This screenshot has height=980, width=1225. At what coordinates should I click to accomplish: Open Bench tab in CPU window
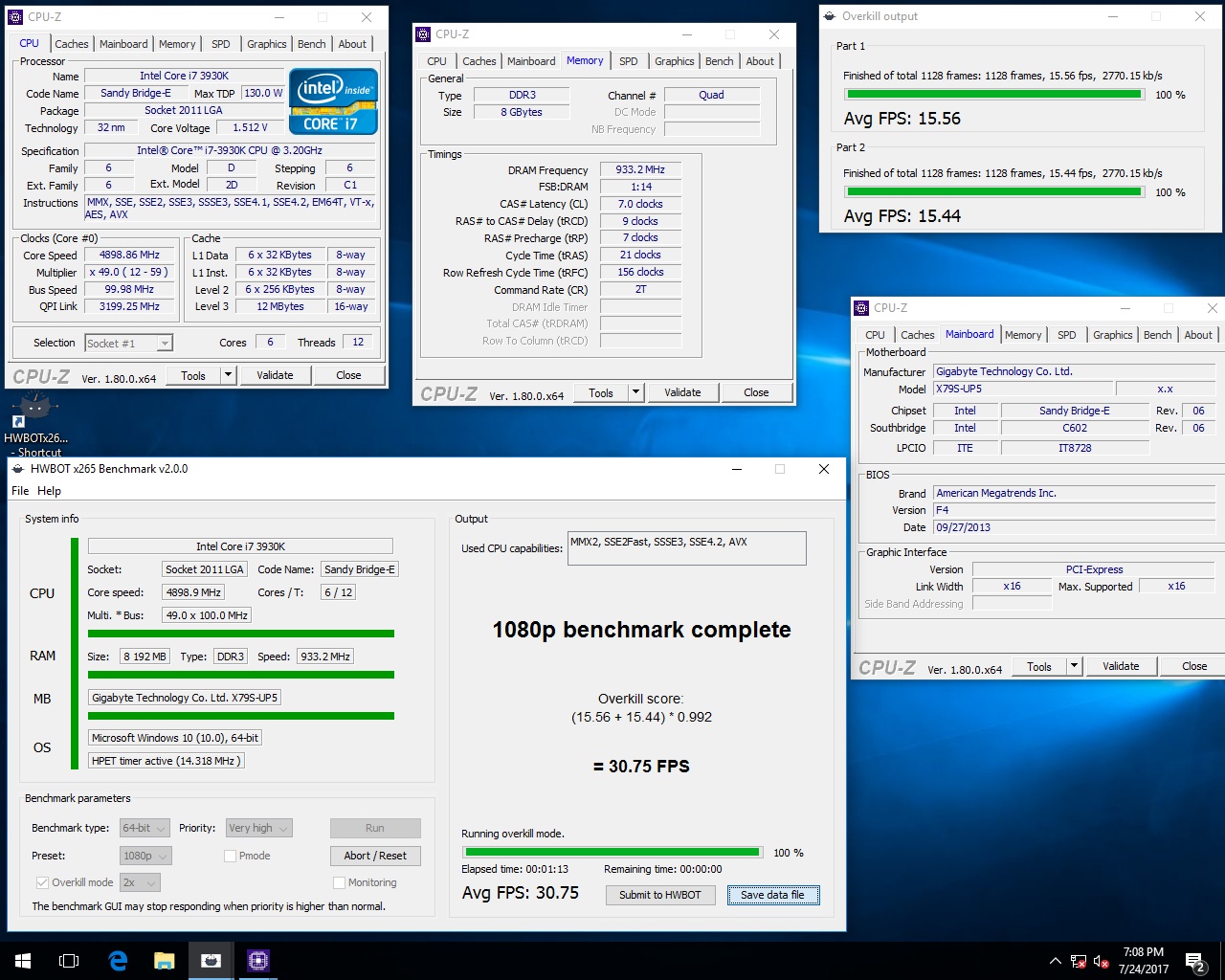click(x=311, y=44)
